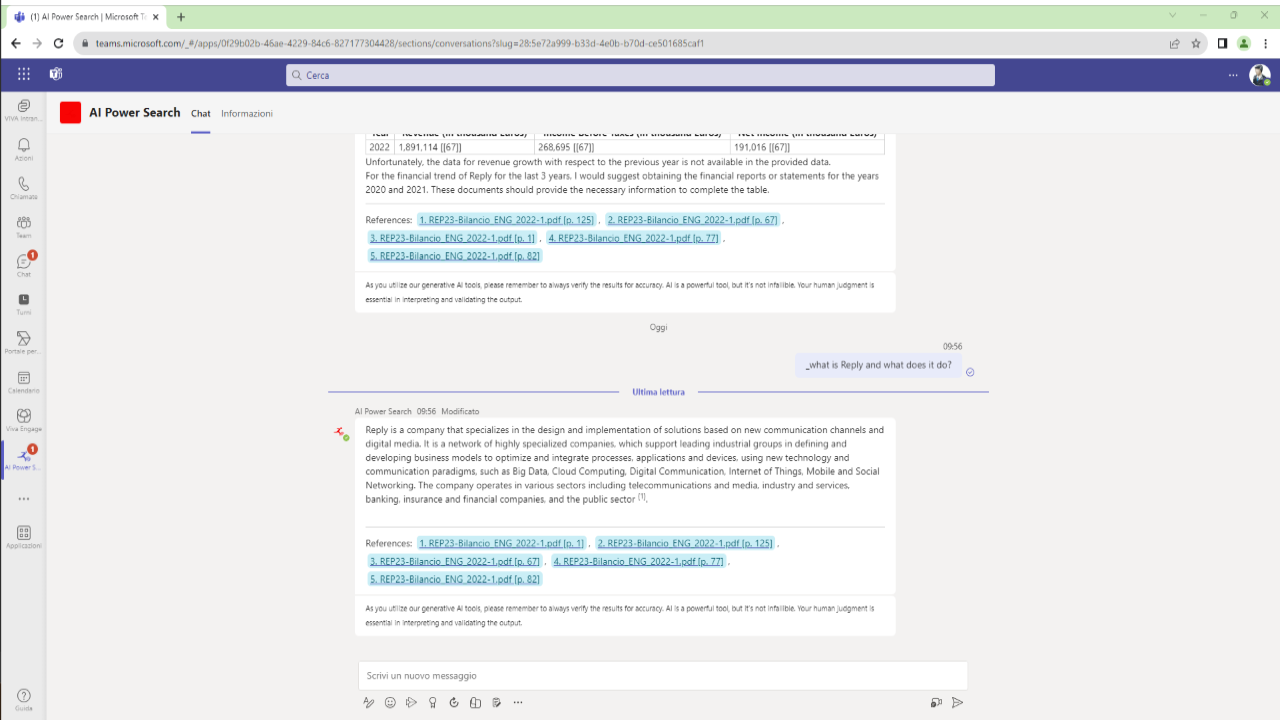
Task: Click the notes/approvals icon in compose bar
Action: [497, 702]
